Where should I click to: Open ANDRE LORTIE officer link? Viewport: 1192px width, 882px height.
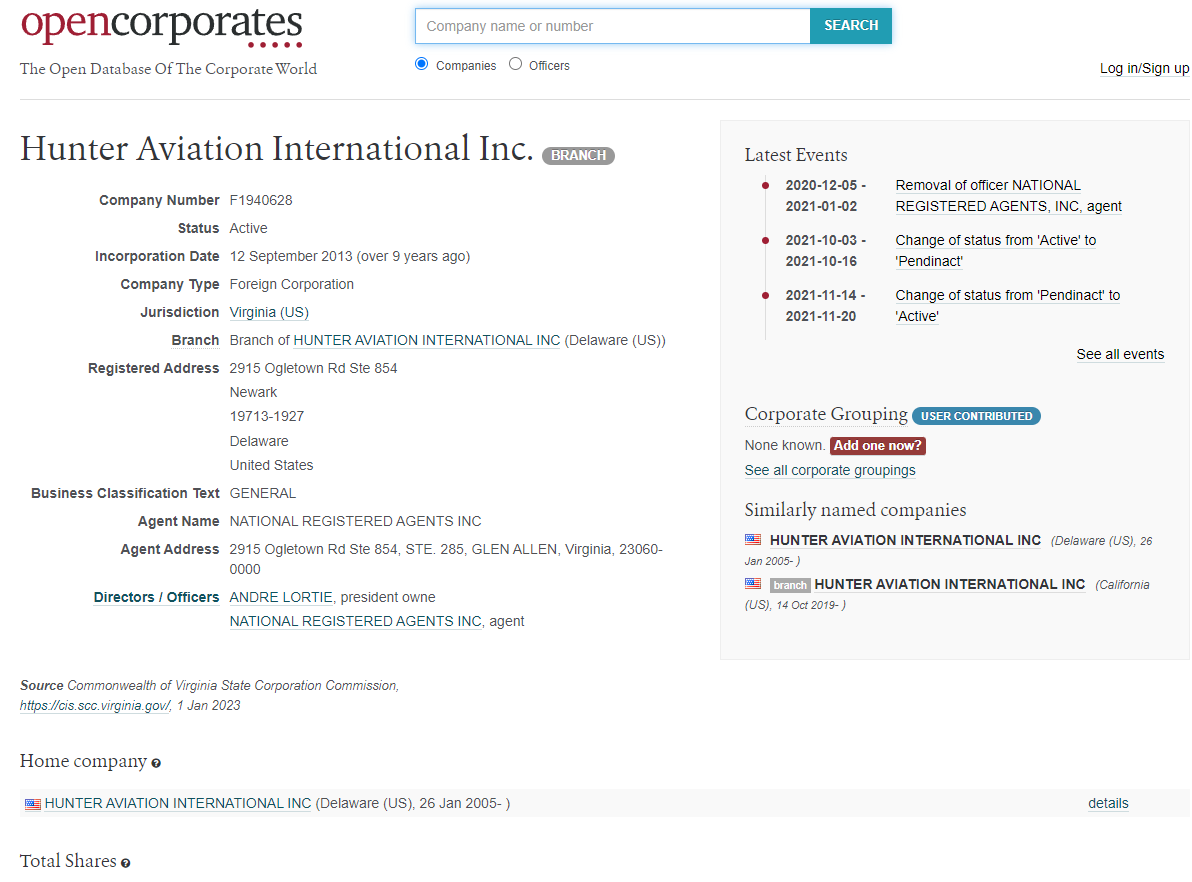point(281,598)
